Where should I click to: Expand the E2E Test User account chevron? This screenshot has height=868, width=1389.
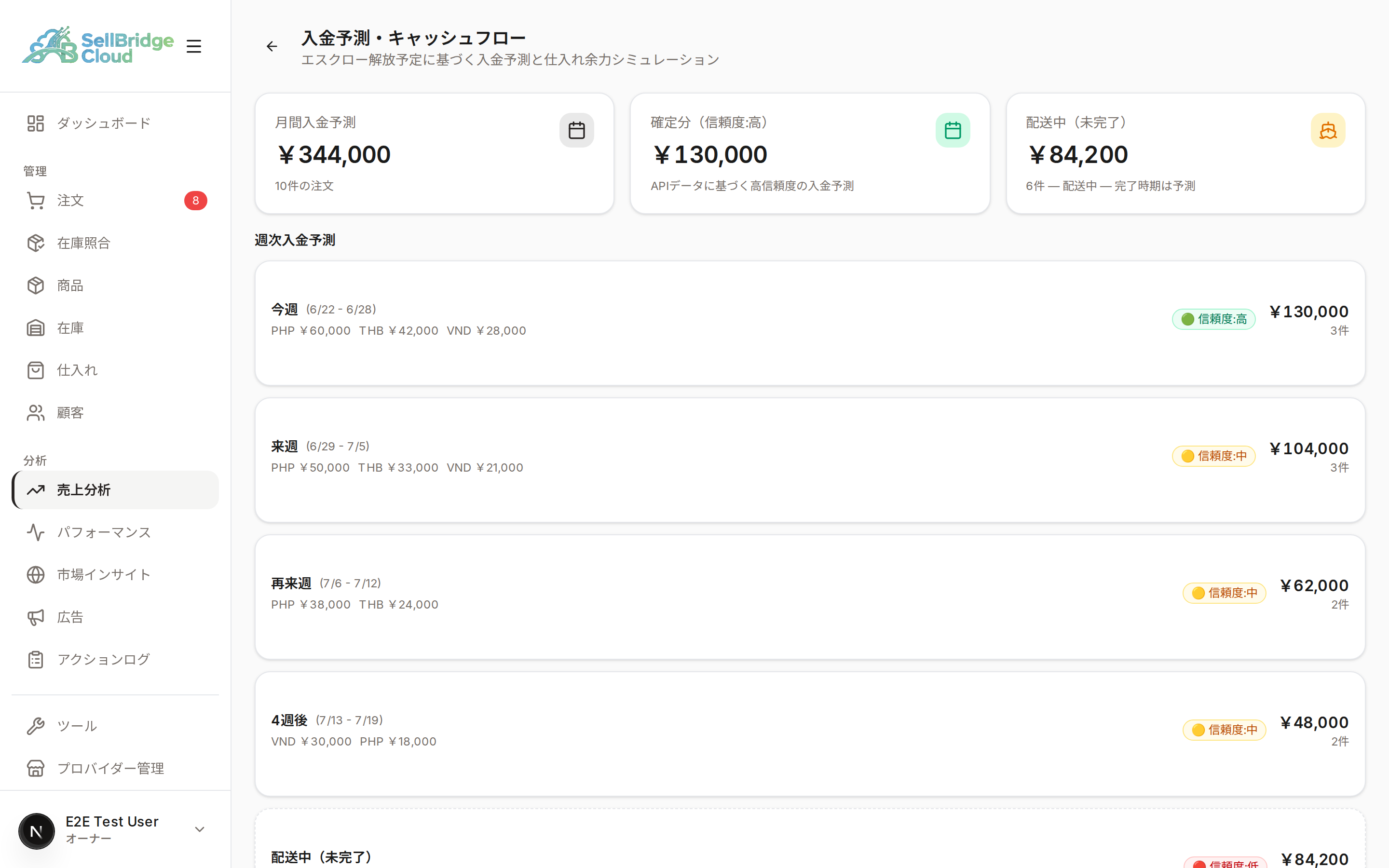200,829
